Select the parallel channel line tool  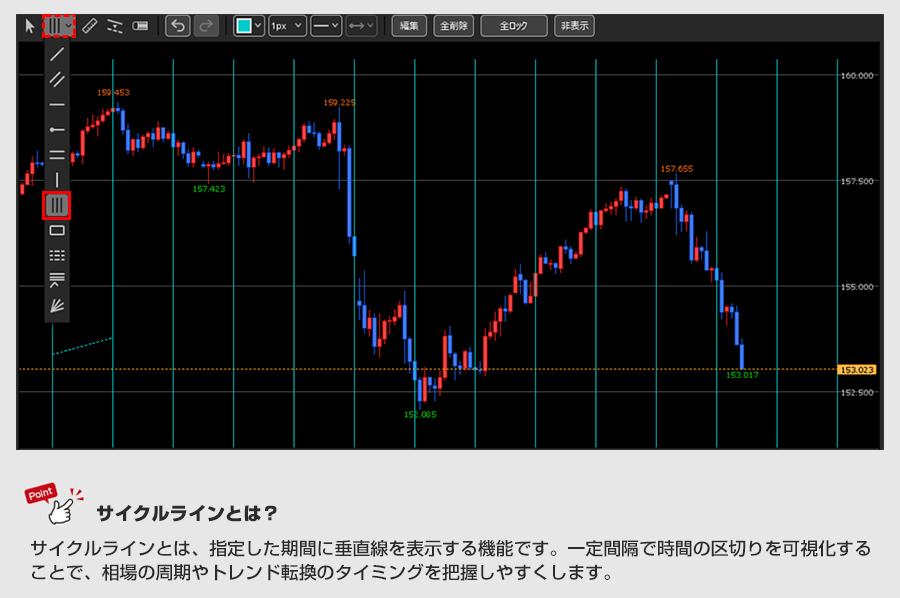[57, 79]
